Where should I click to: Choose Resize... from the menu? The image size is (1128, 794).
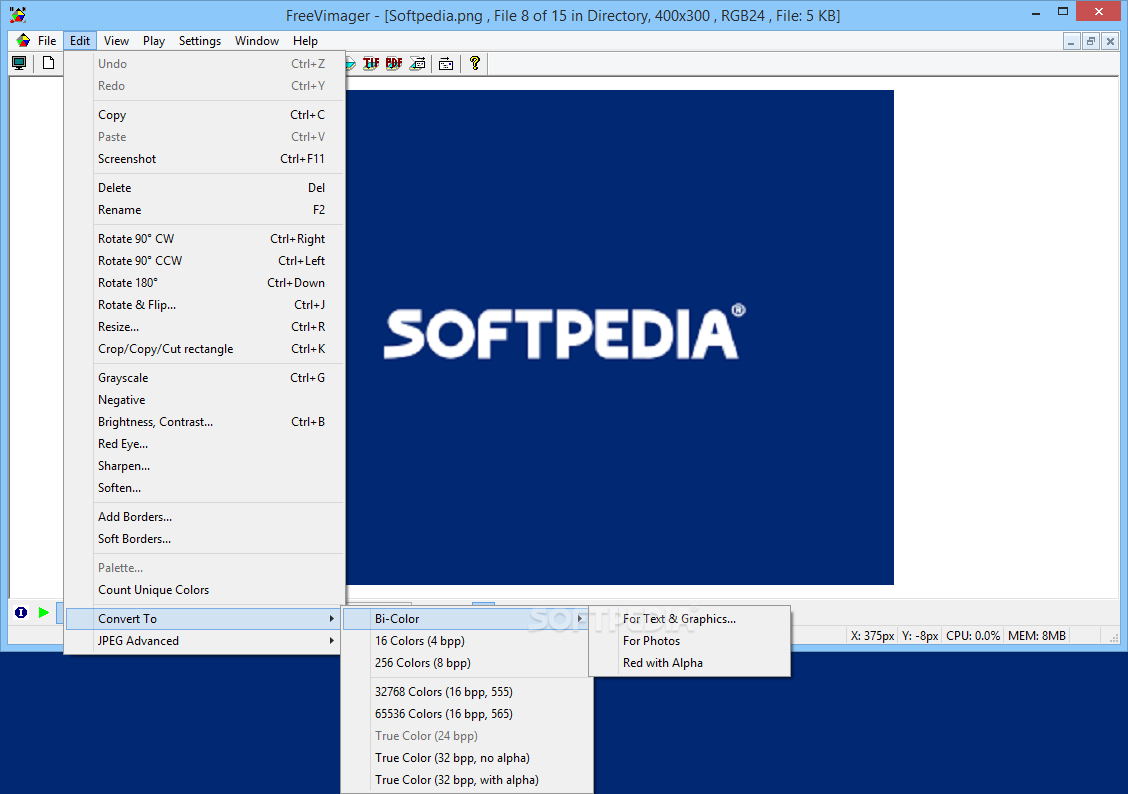pyautogui.click(x=205, y=327)
